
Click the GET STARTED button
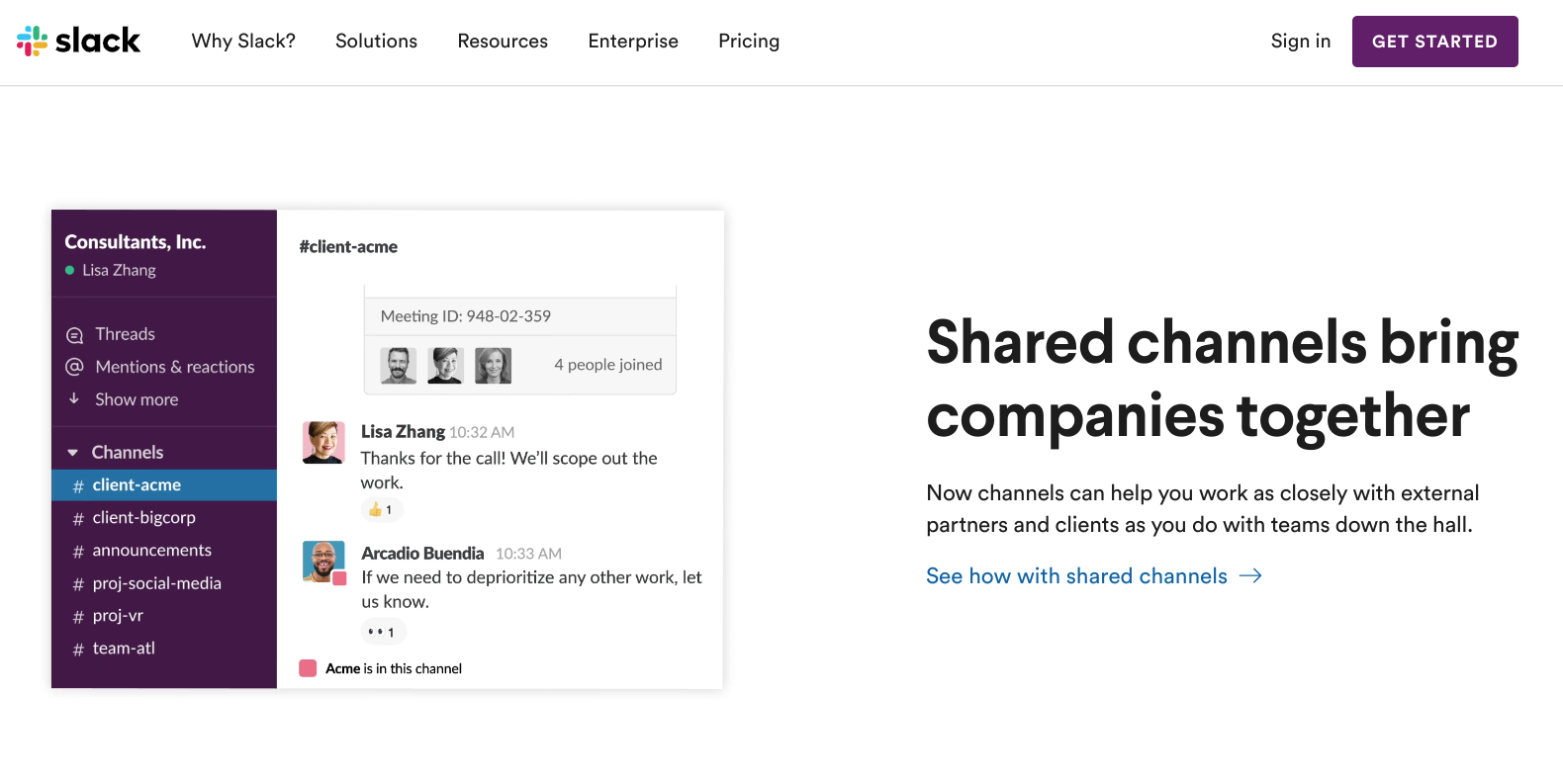pos(1434,42)
